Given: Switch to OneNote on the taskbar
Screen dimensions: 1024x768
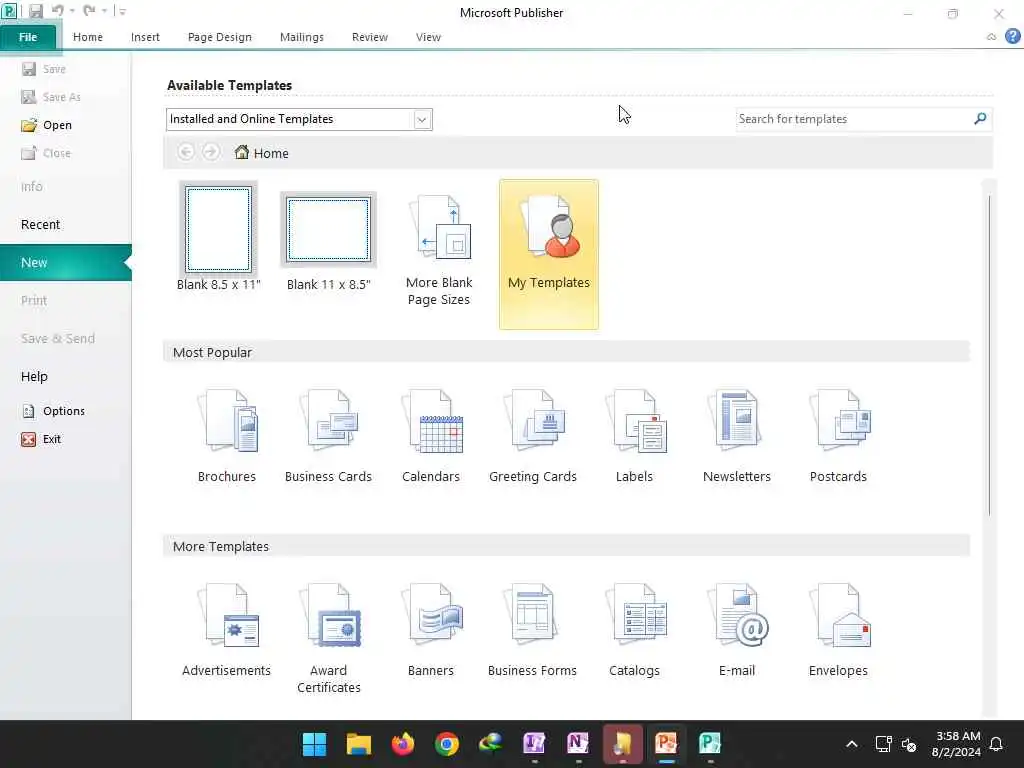Looking at the screenshot, I should click(578, 744).
